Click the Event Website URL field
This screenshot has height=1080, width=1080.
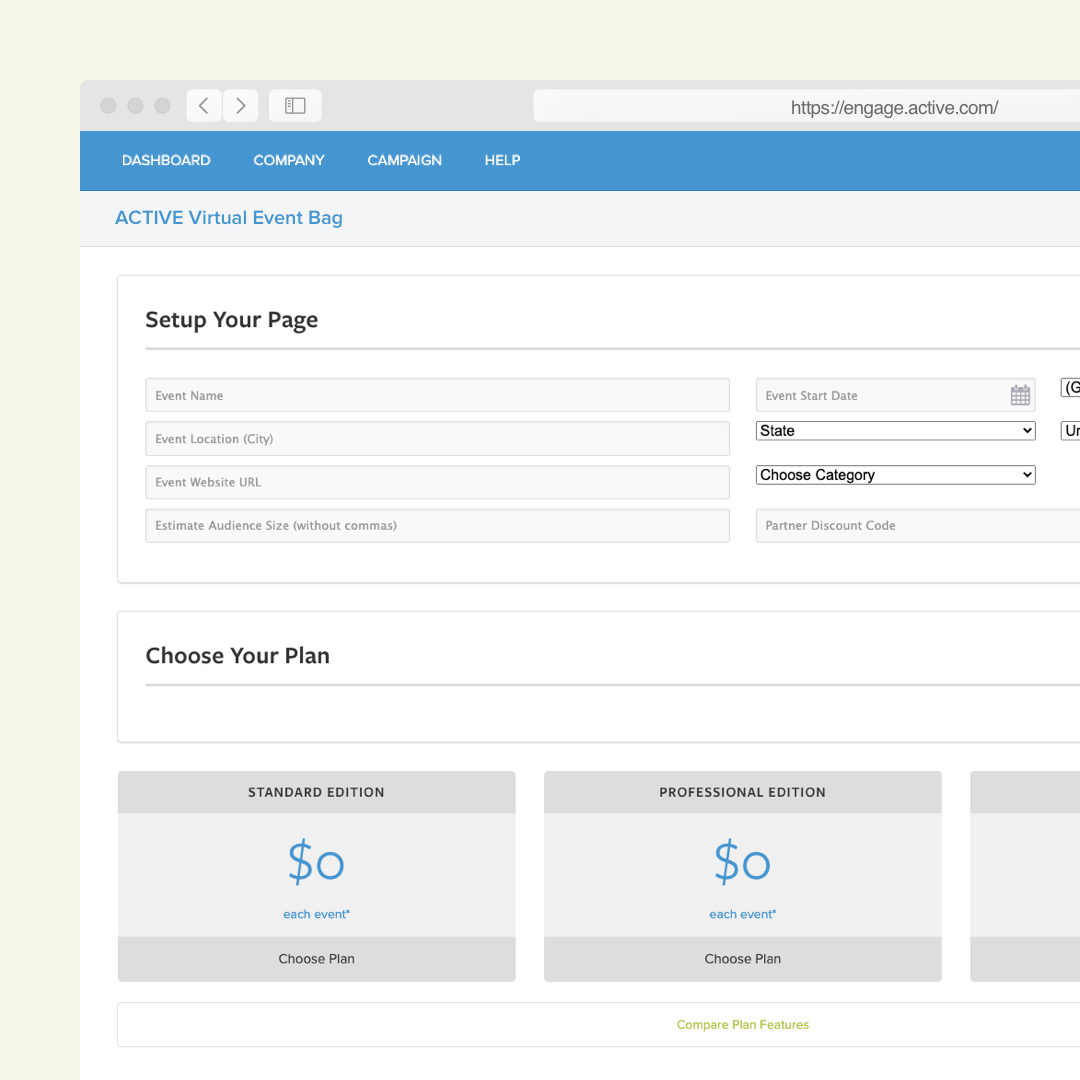pyautogui.click(x=437, y=482)
